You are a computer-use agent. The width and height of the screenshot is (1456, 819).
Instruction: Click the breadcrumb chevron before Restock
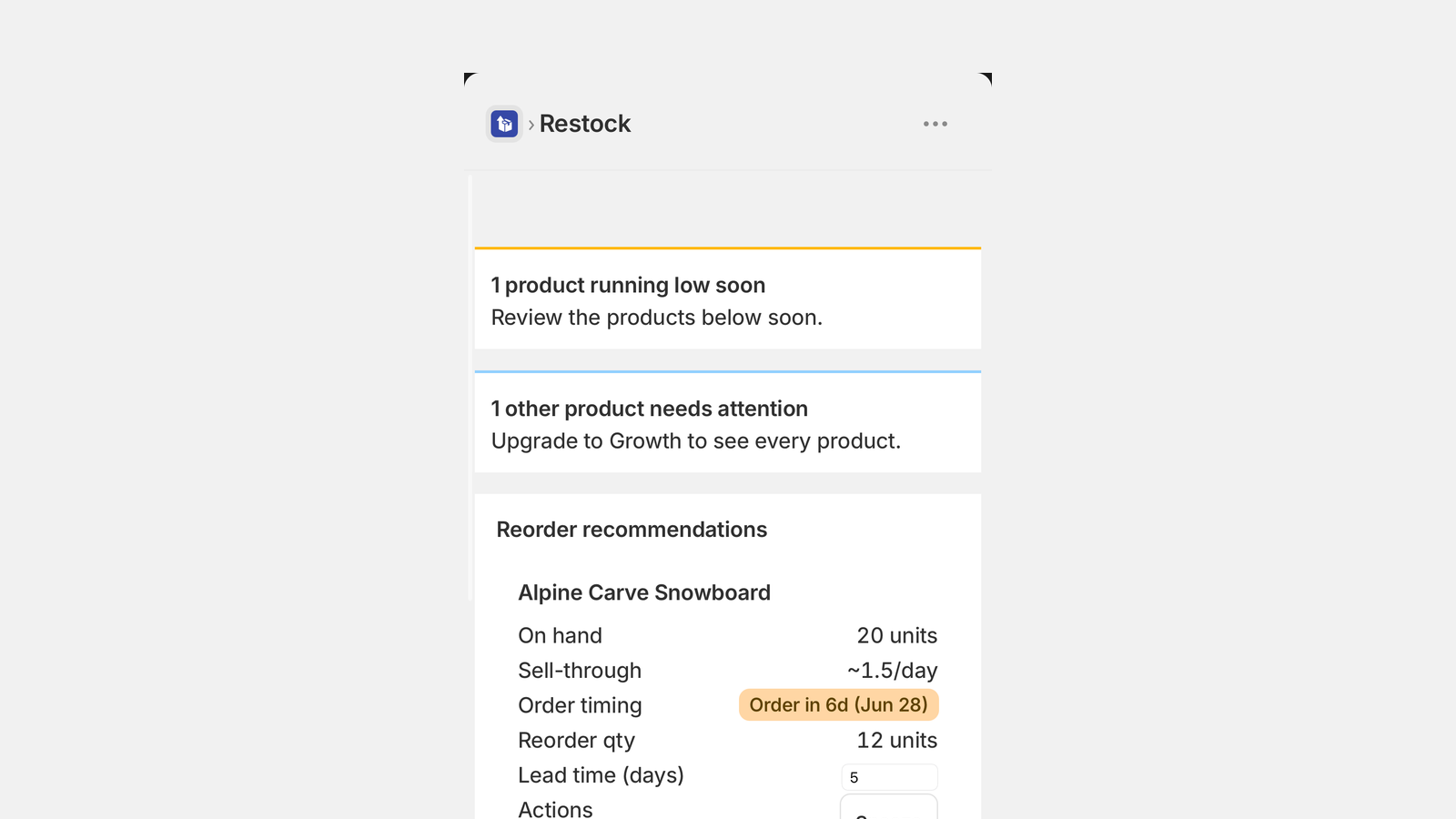tap(531, 125)
